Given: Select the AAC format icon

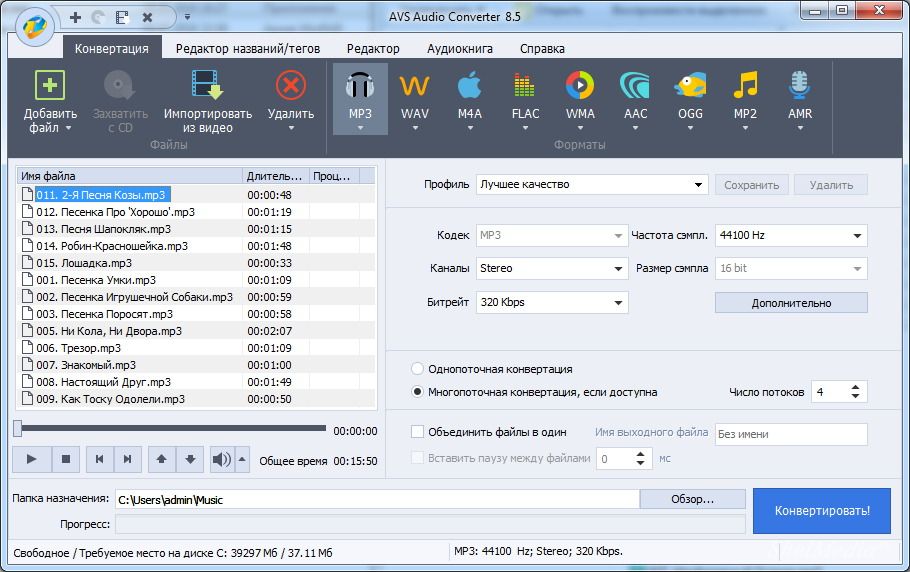Looking at the screenshot, I should click(635, 85).
